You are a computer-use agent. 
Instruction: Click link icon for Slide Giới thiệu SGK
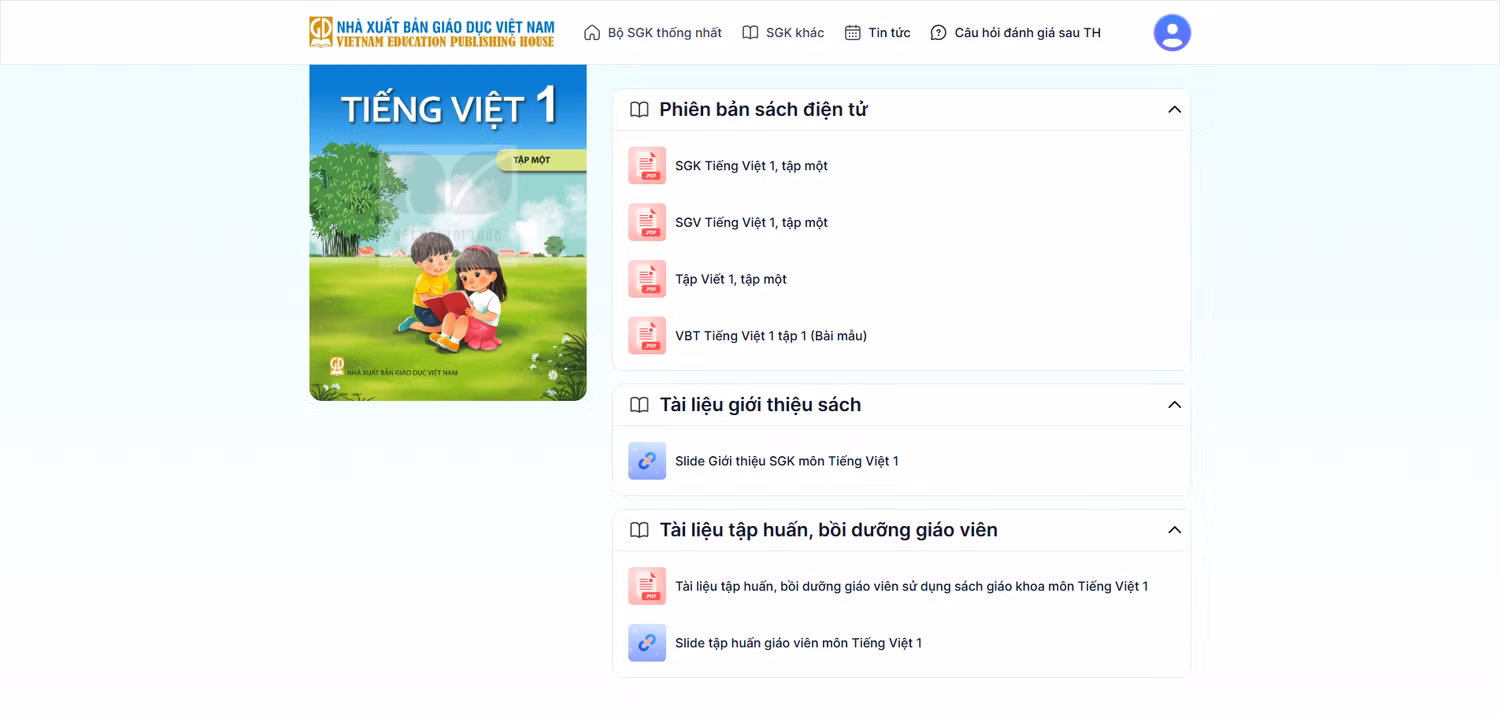coord(647,461)
